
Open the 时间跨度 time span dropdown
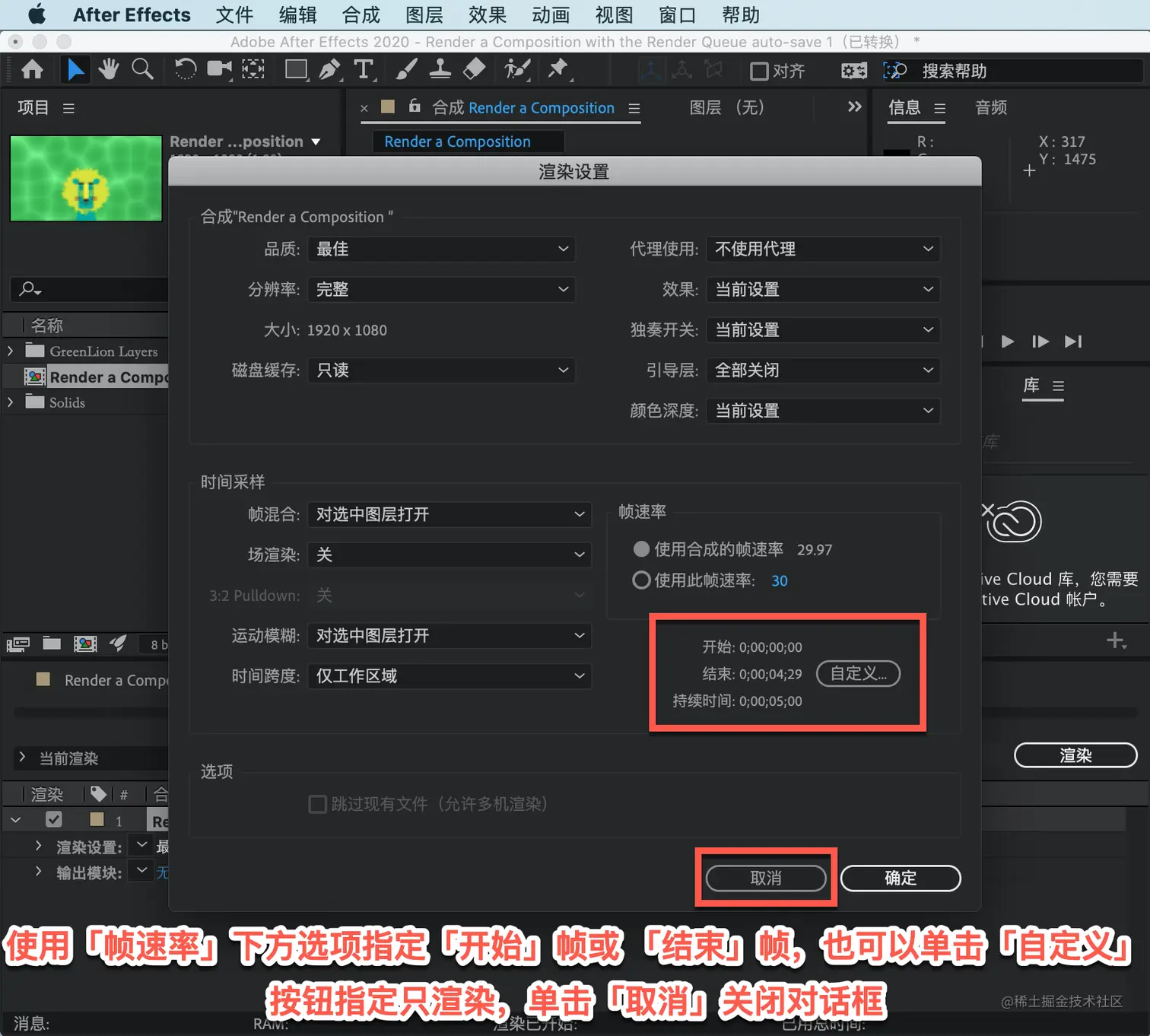(450, 675)
